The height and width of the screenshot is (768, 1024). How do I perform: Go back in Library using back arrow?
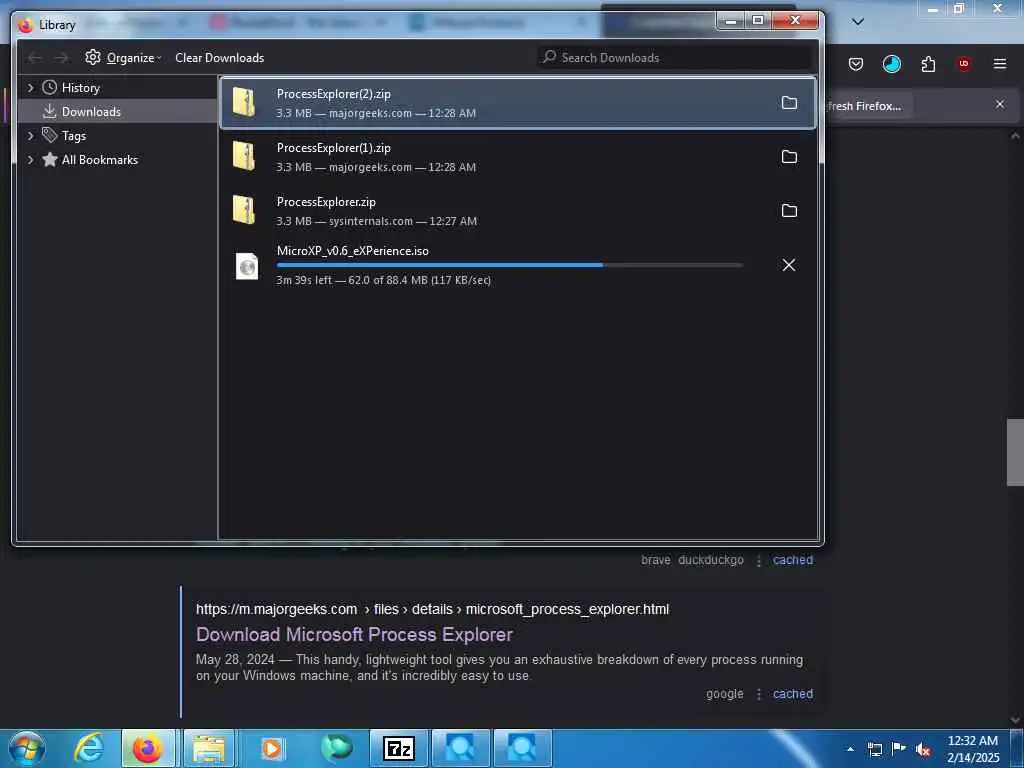(x=35, y=58)
